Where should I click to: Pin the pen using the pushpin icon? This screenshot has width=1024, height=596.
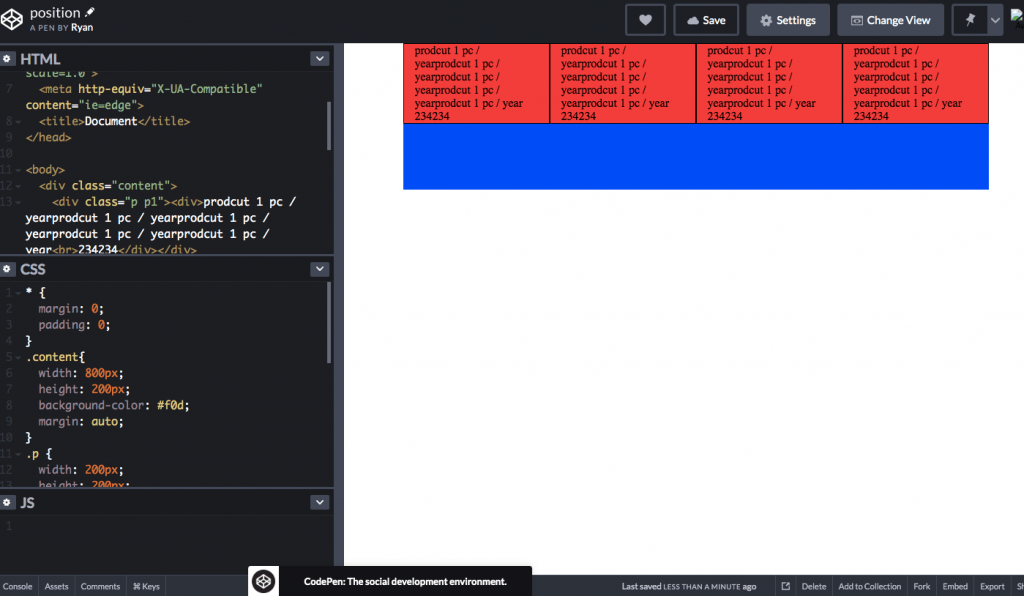pyautogui.click(x=969, y=20)
